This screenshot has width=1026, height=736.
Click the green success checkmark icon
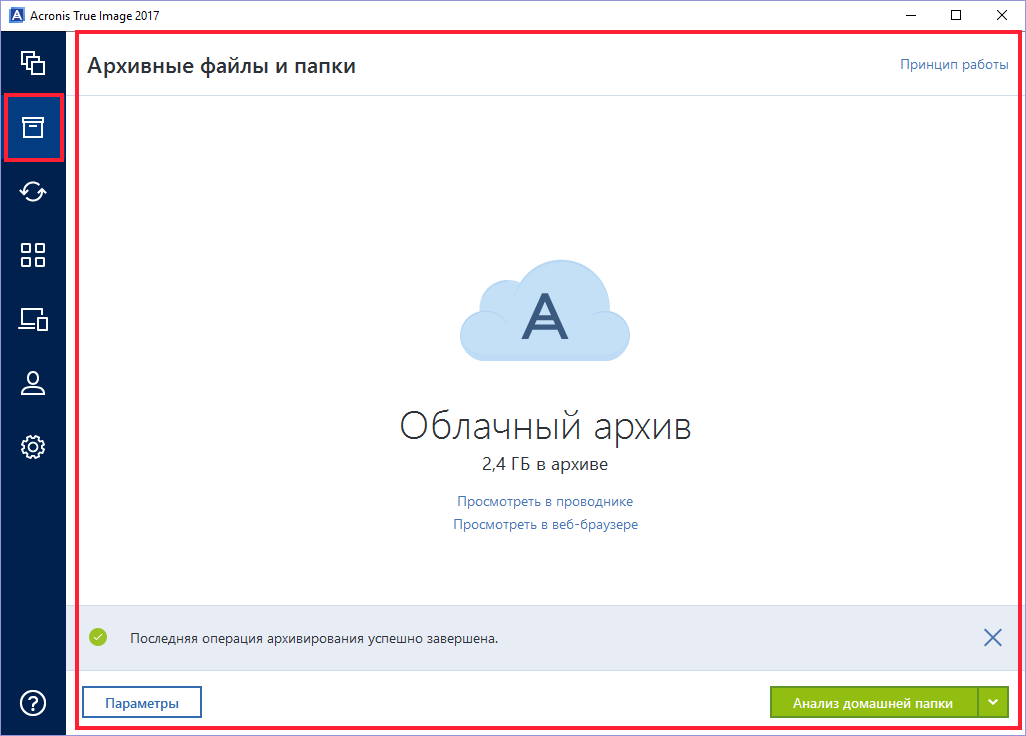click(97, 637)
